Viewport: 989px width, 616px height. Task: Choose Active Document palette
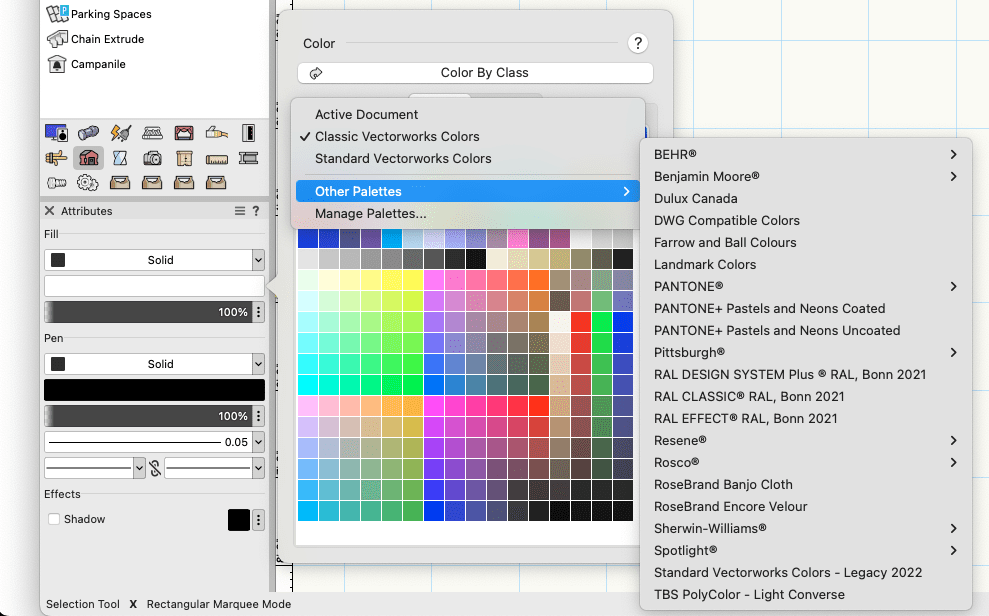(467, 115)
